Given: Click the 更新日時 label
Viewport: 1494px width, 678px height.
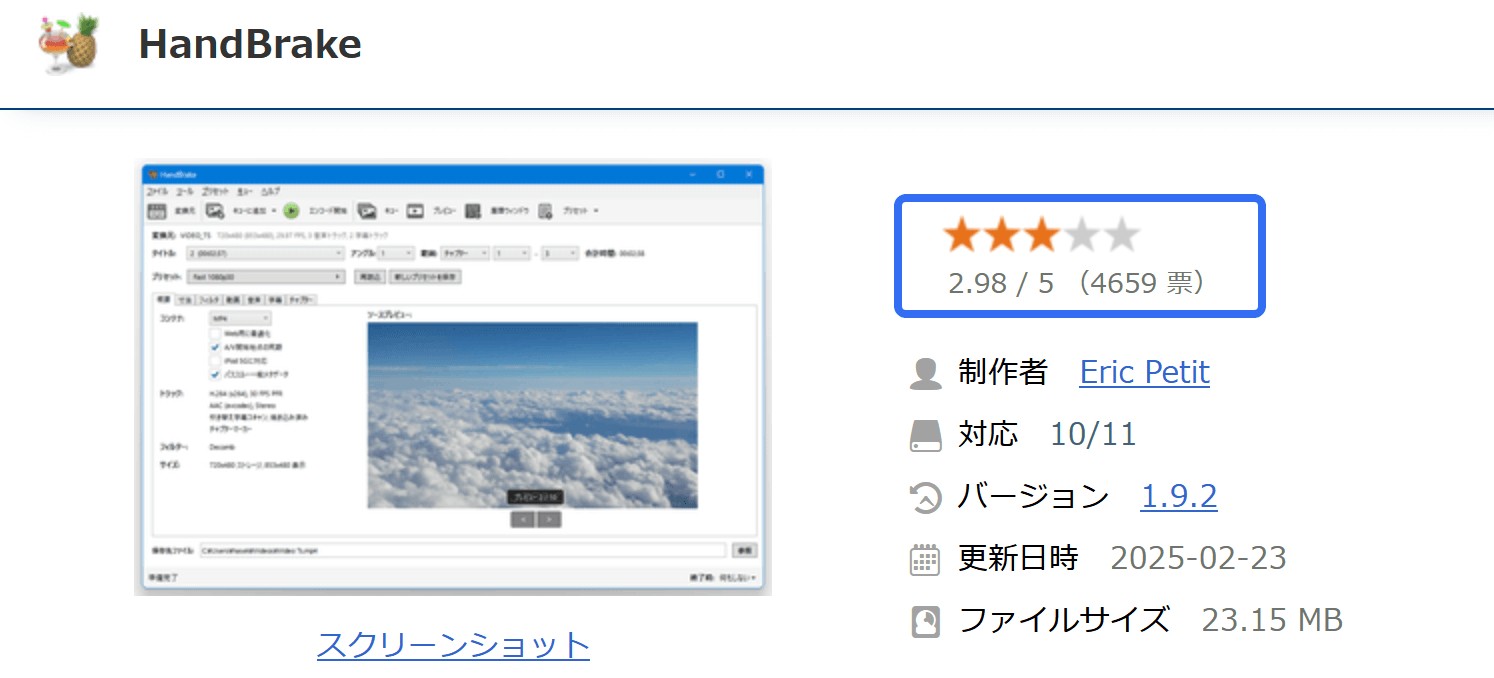Looking at the screenshot, I should (x=1018, y=559).
